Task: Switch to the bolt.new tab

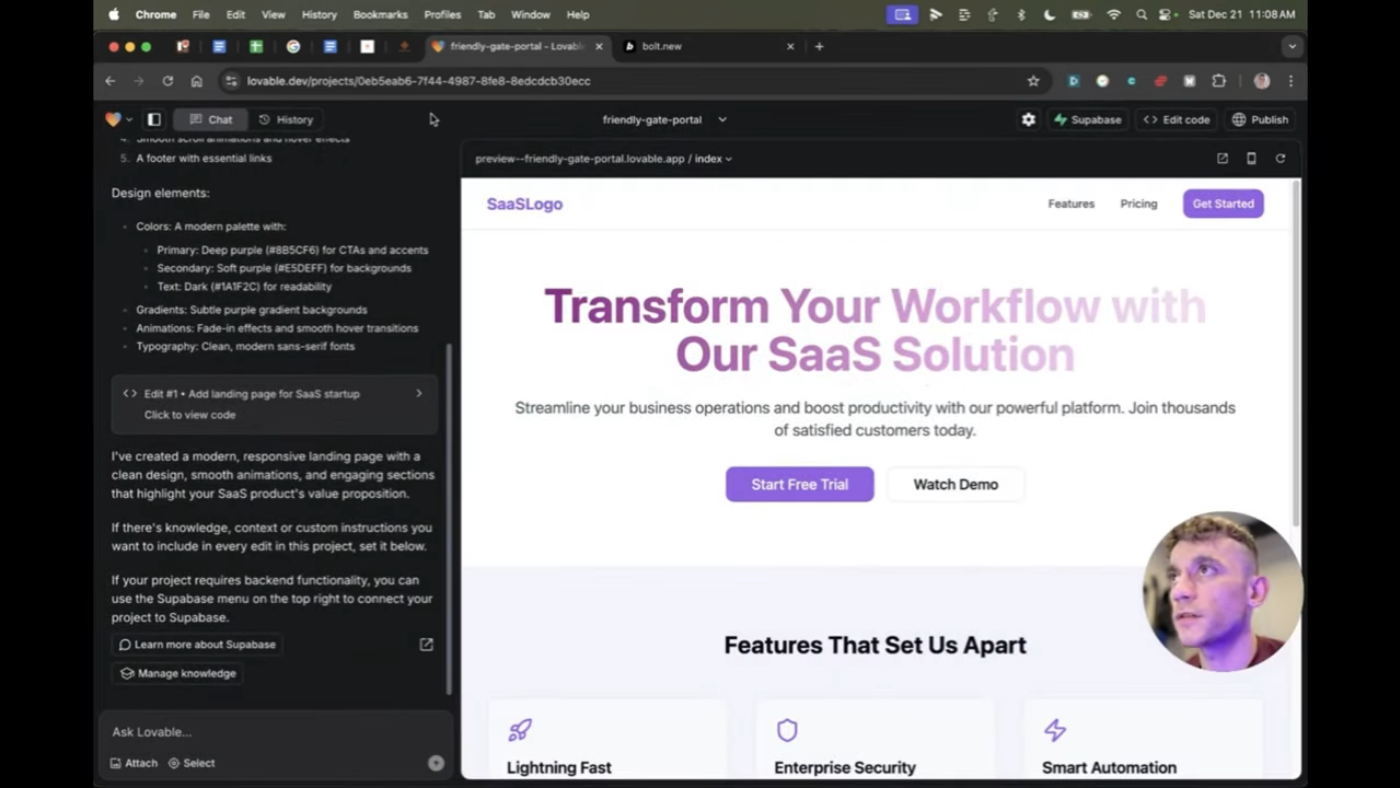Action: pos(705,46)
